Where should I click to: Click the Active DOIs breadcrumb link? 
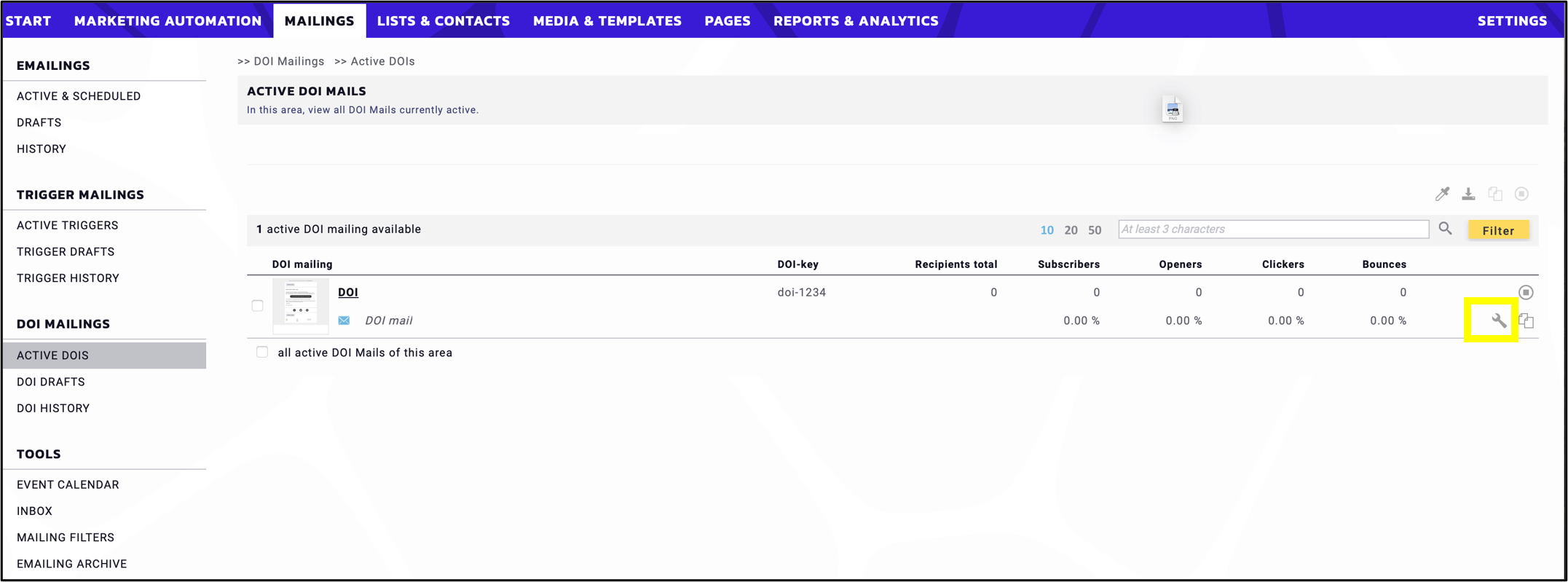(383, 61)
